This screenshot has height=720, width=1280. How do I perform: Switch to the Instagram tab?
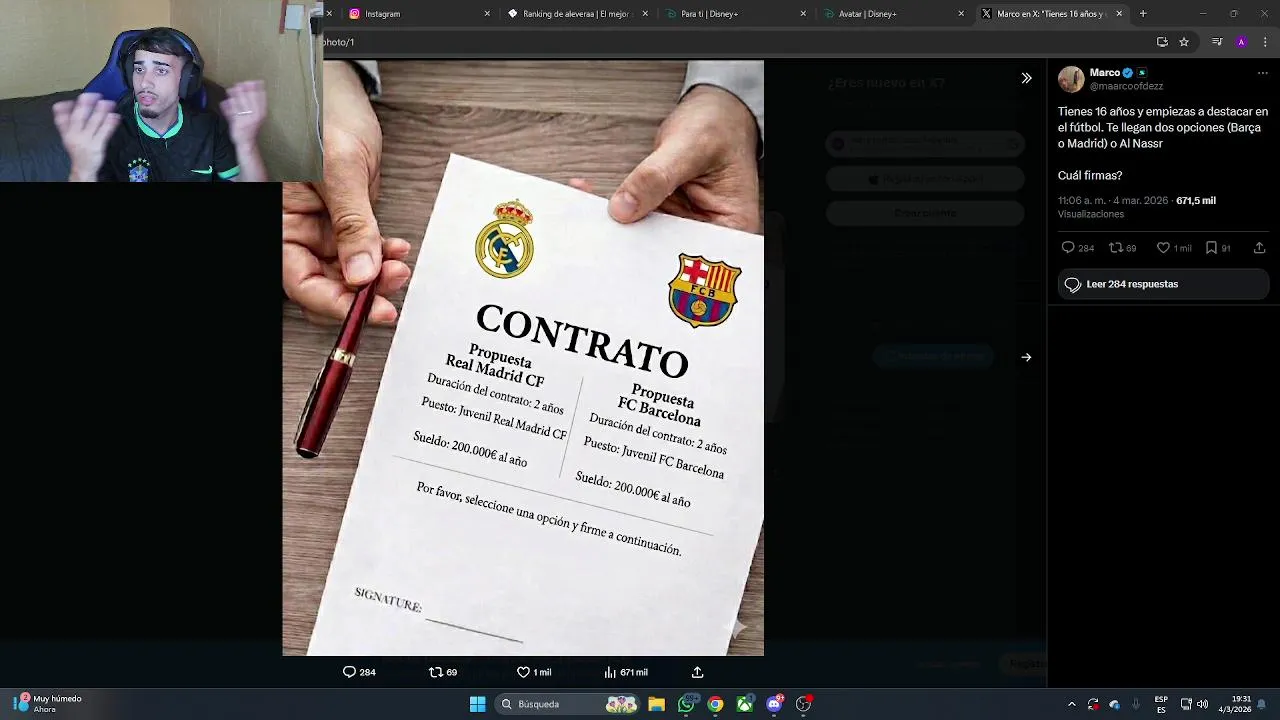(415, 14)
